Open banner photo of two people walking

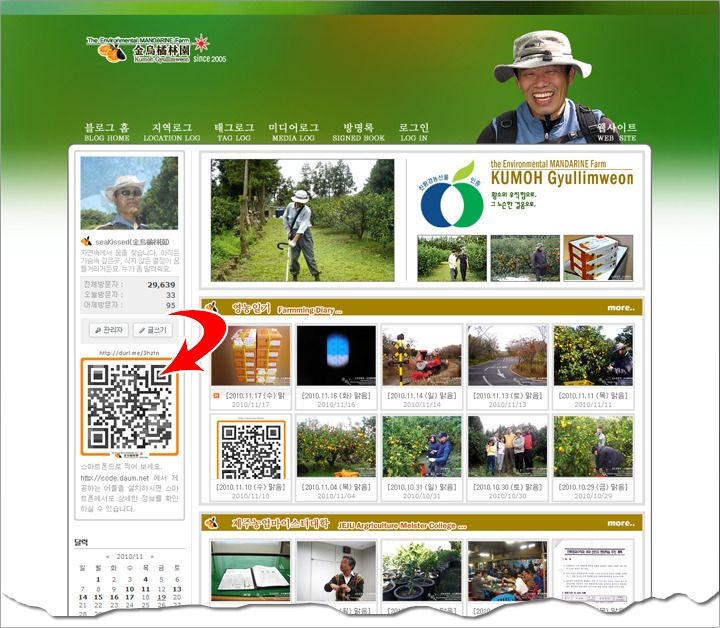452,258
